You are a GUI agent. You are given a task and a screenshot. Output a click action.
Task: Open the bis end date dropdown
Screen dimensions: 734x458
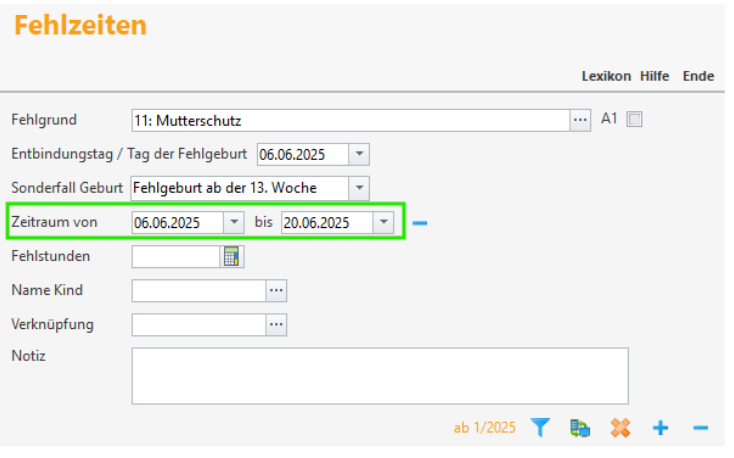pyautogui.click(x=383, y=223)
